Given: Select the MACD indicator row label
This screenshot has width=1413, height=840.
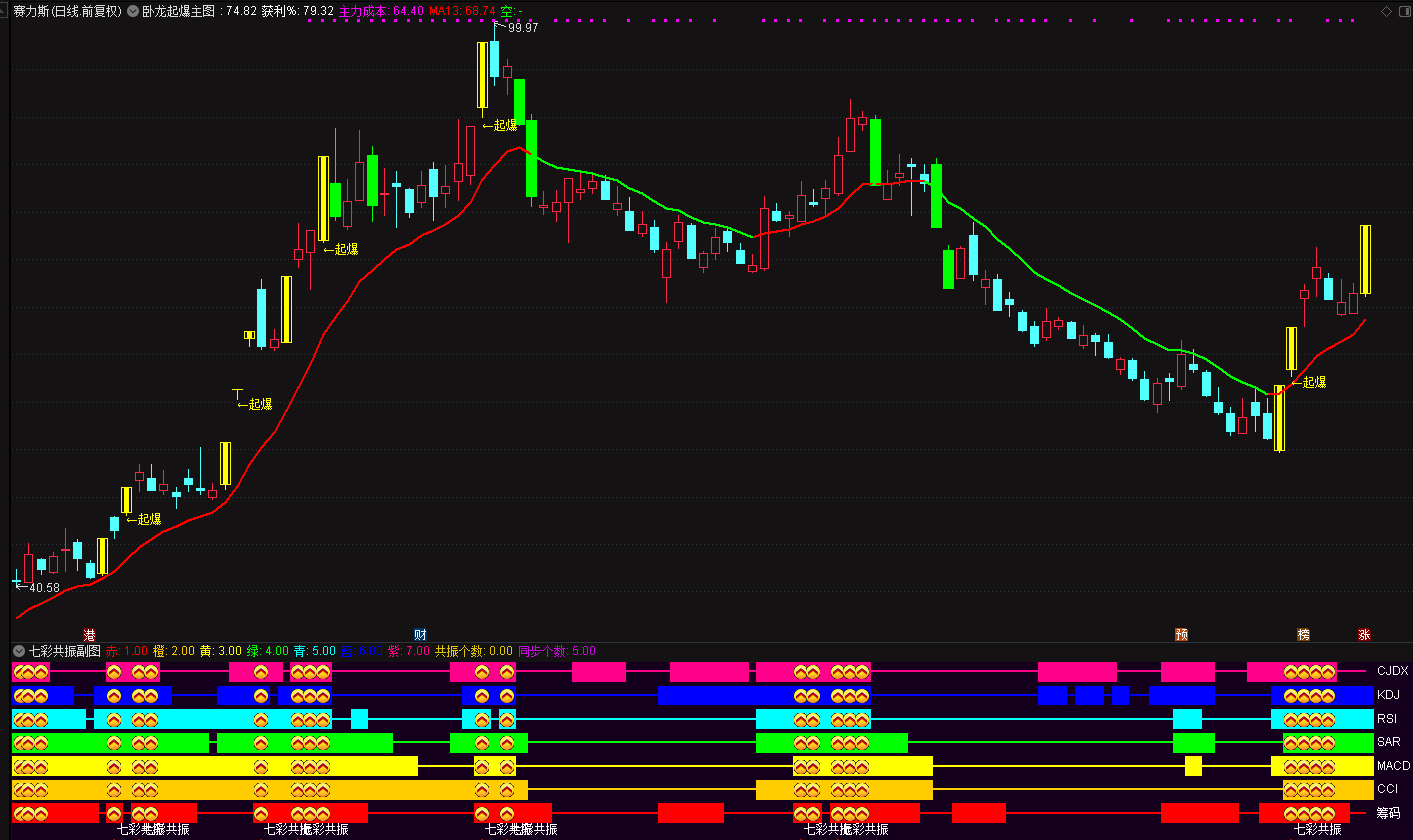Looking at the screenshot, I should click(x=1393, y=766).
